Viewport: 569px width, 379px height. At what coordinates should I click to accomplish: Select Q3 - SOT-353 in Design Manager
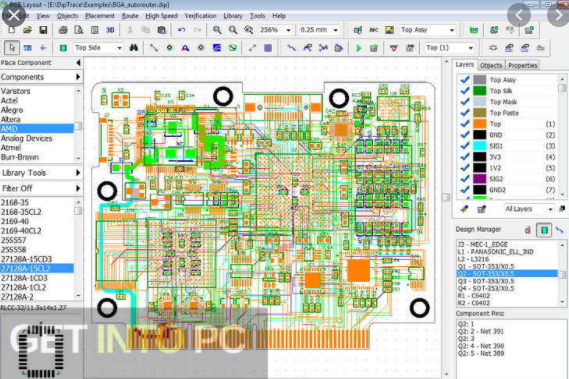pyautogui.click(x=486, y=281)
